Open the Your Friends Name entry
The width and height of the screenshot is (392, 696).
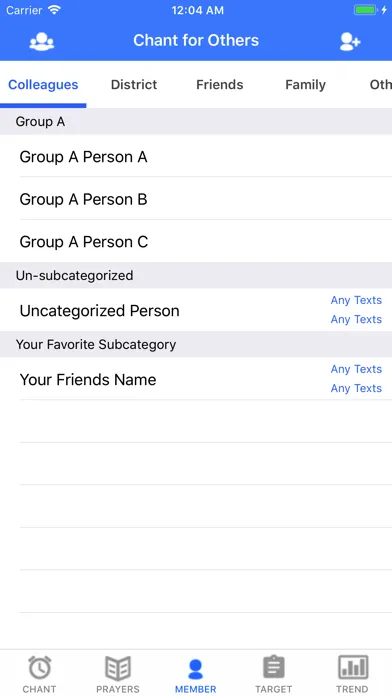196,379
